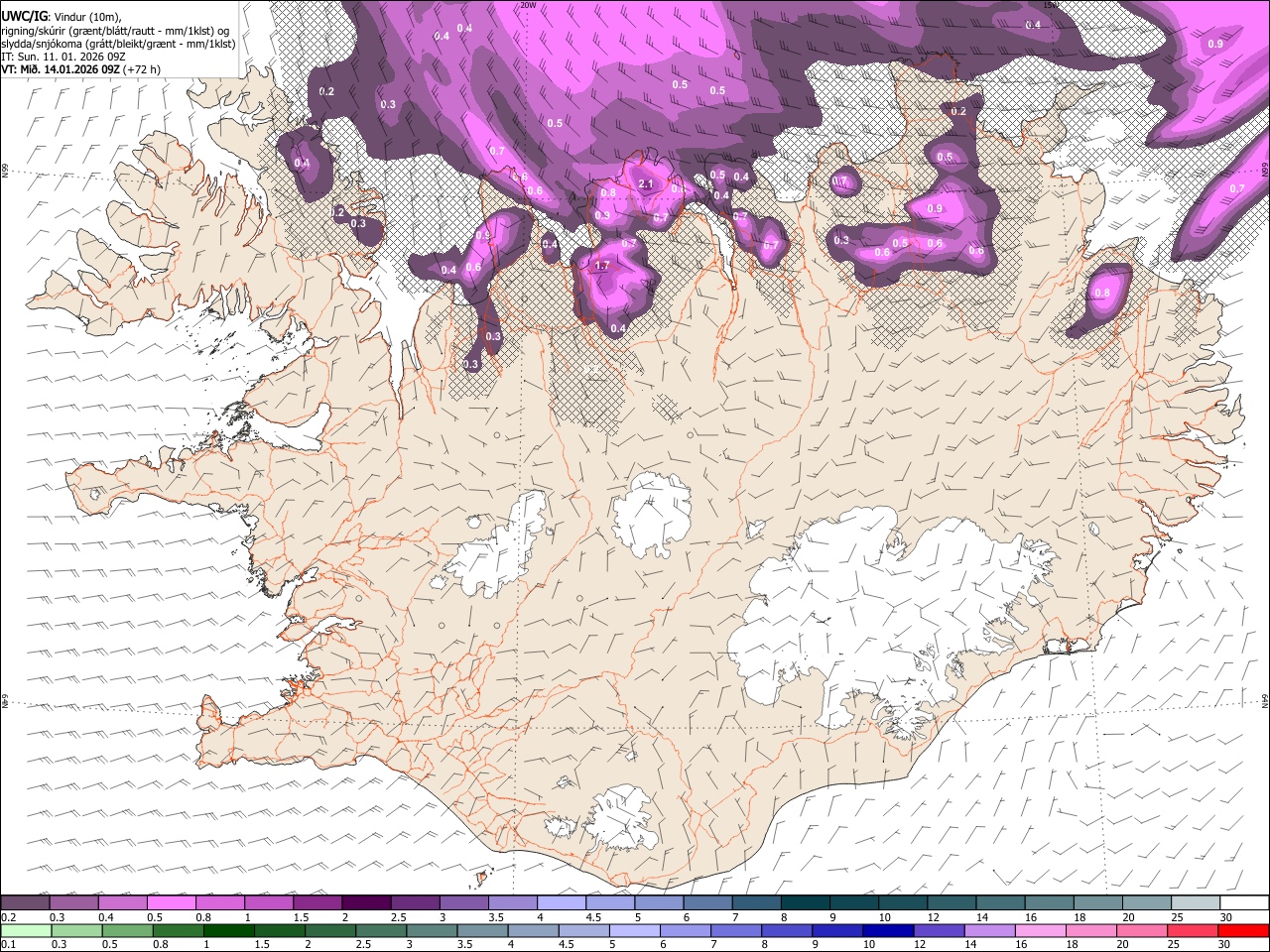Click darkest purple upper swatch between 2 and 2.5

[x=366, y=903]
